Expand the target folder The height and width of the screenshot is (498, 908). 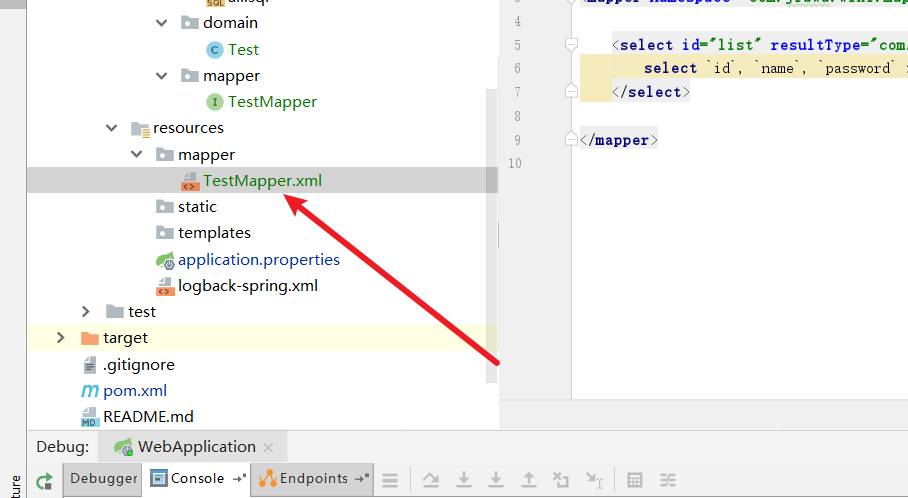(x=61, y=338)
